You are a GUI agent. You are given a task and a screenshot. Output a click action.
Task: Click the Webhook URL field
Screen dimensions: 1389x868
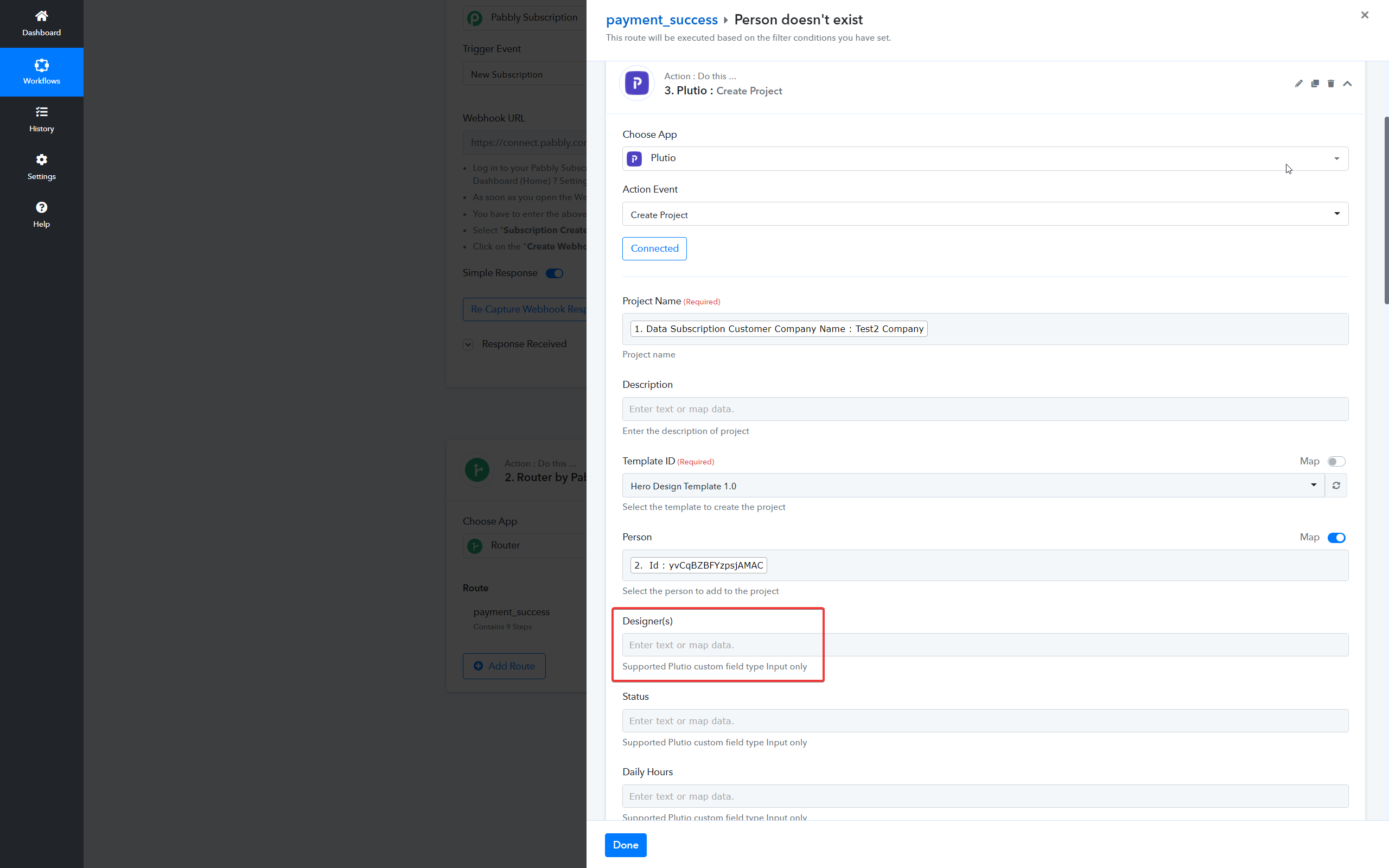[x=525, y=142]
